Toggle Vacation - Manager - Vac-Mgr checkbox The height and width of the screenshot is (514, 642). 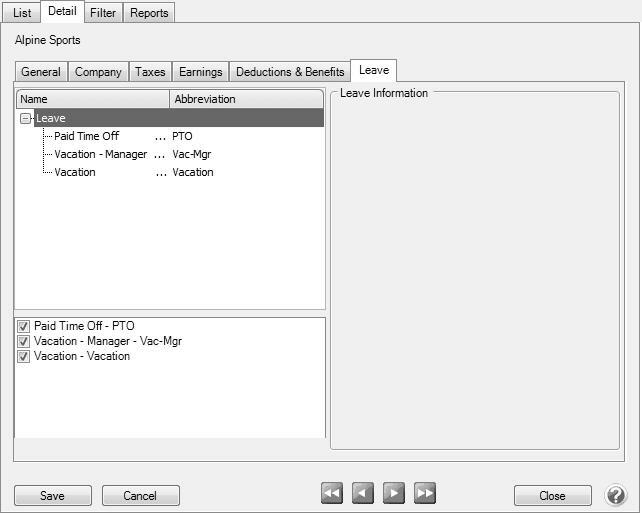[x=24, y=341]
